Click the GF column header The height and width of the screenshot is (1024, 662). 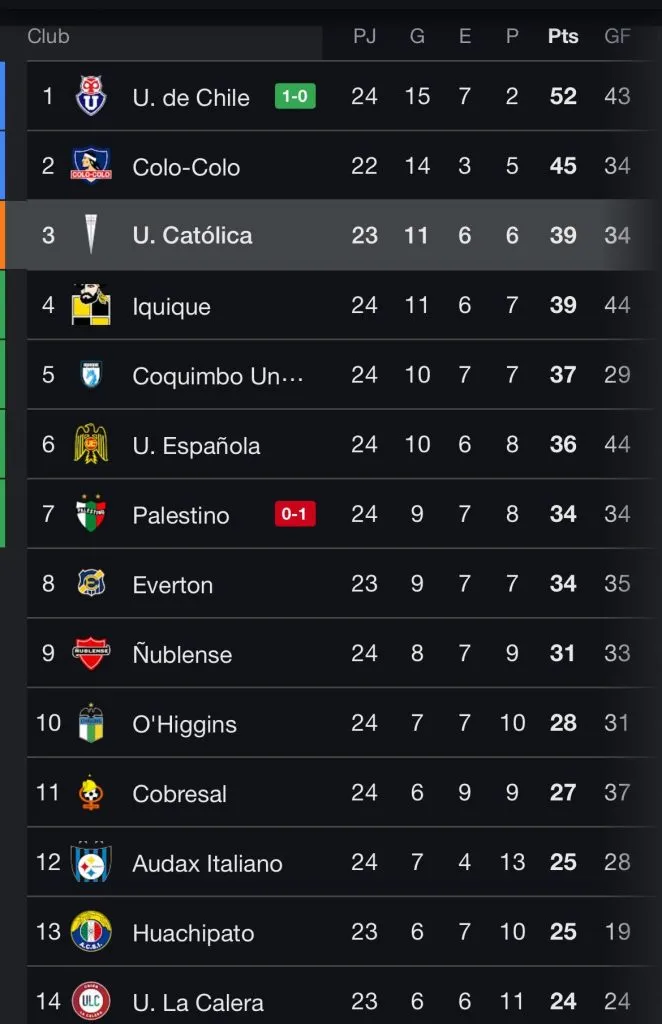[x=617, y=36]
